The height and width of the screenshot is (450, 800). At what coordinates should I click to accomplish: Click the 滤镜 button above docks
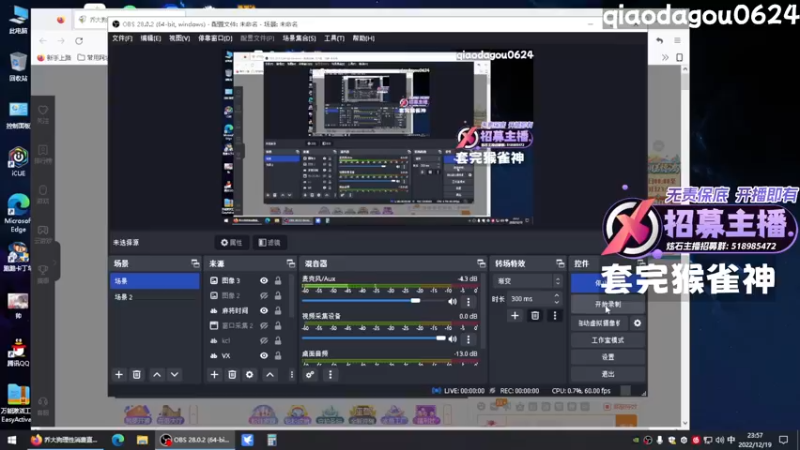click(269, 242)
